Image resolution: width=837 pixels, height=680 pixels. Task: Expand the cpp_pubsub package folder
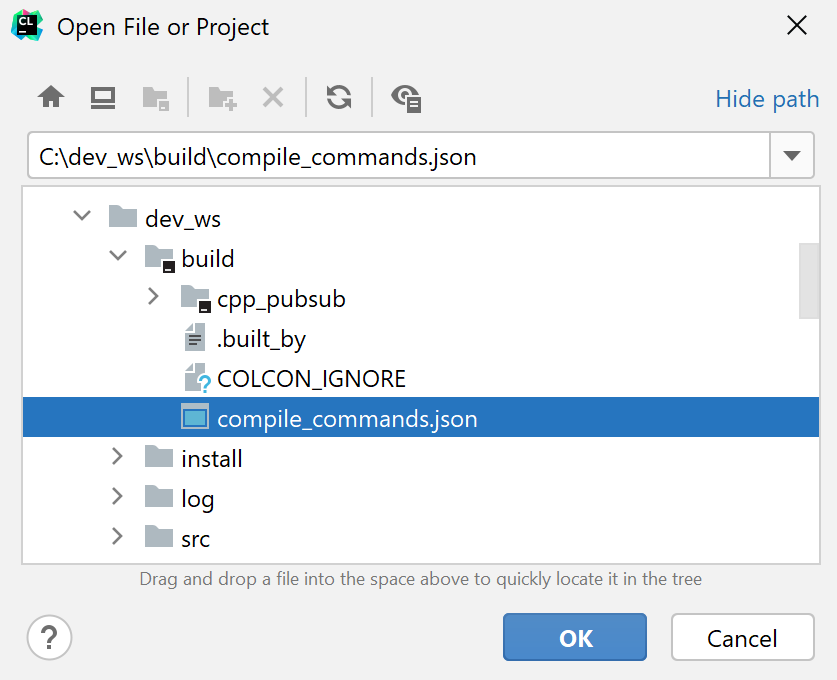click(153, 297)
